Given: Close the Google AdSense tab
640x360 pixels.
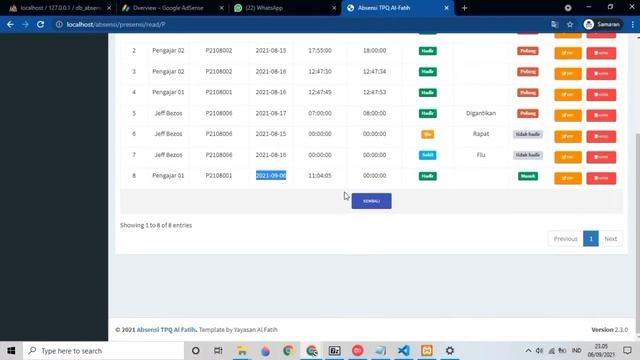Looking at the screenshot, I should (x=222, y=8).
